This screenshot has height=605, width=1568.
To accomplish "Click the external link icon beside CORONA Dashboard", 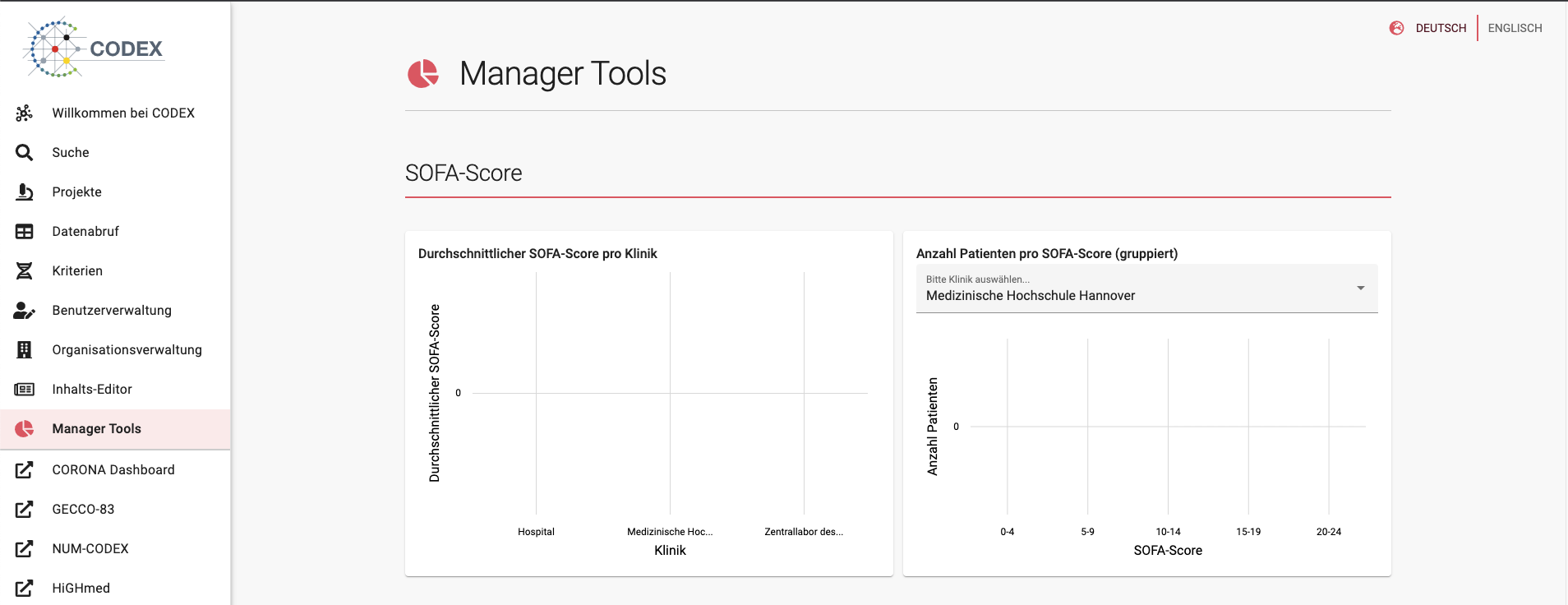I will tap(25, 470).
